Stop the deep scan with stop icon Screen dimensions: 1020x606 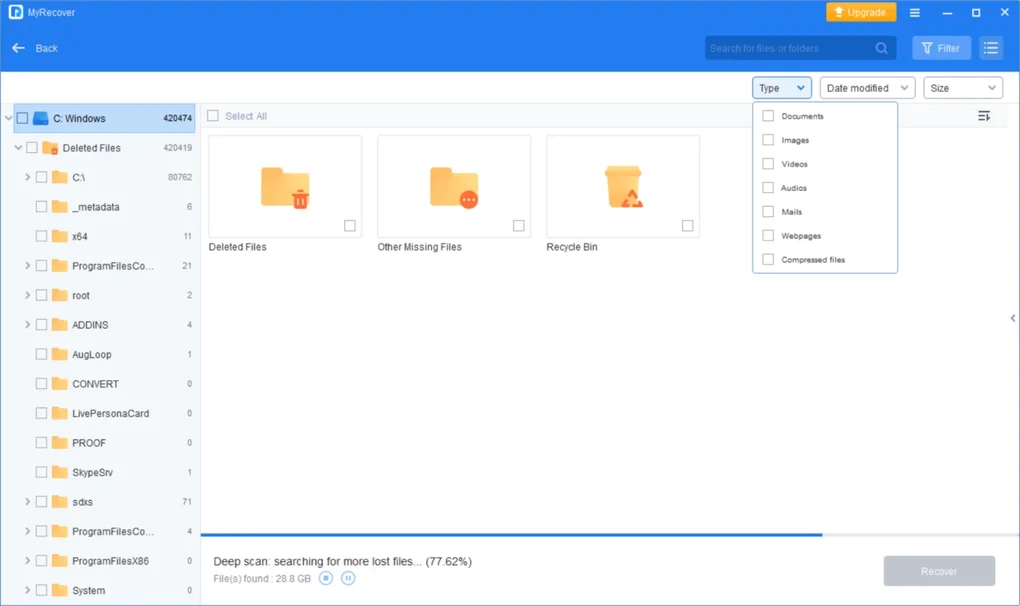pyautogui.click(x=326, y=578)
